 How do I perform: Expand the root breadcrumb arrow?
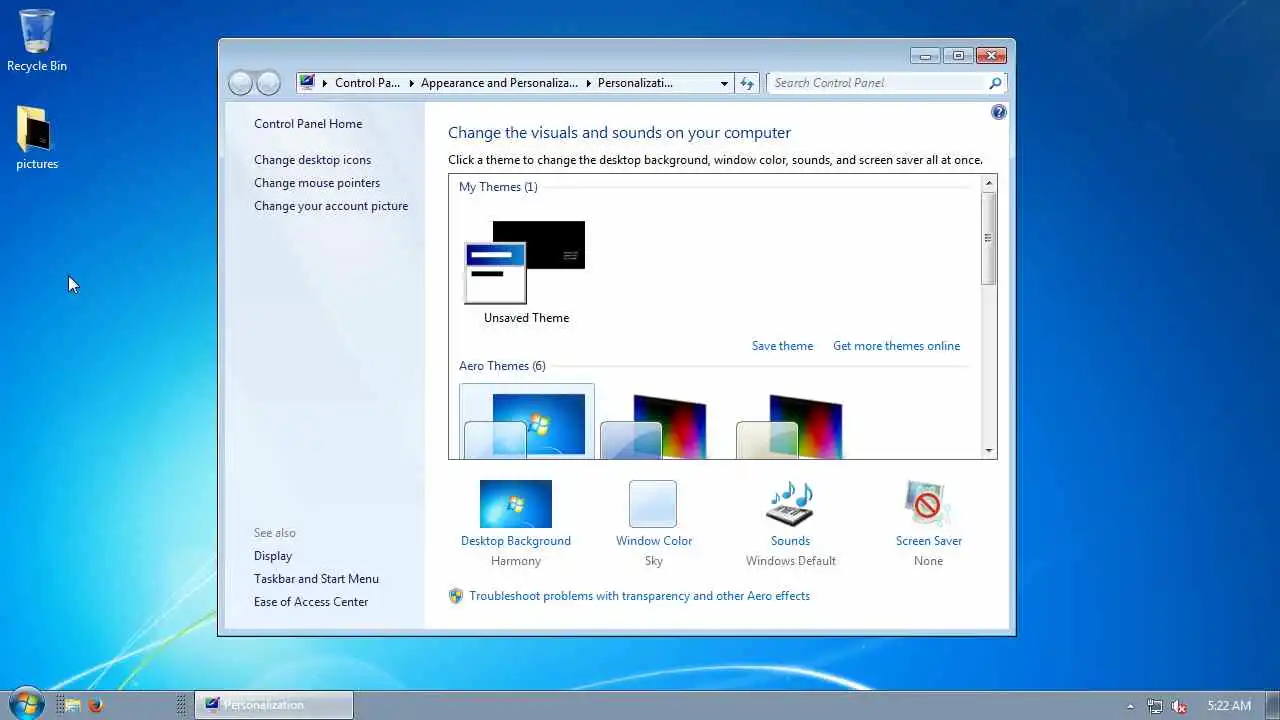click(x=324, y=83)
